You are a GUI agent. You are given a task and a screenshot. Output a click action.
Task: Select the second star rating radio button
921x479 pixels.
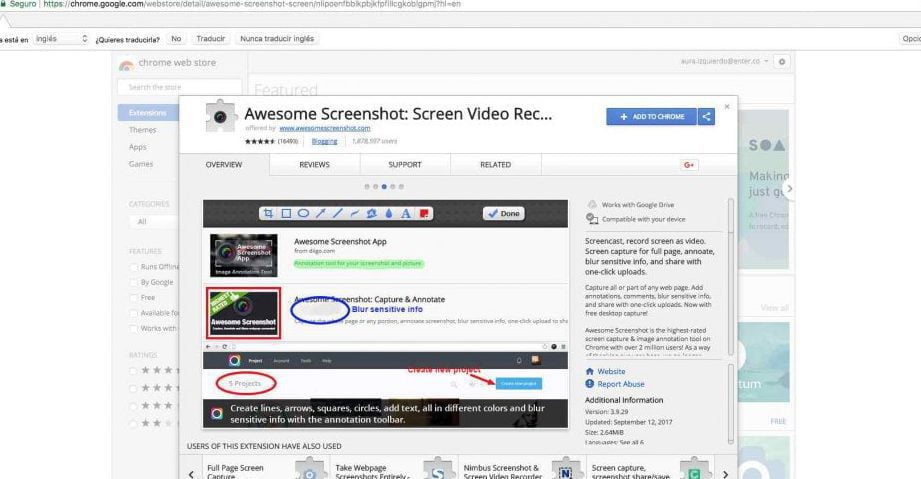133,388
